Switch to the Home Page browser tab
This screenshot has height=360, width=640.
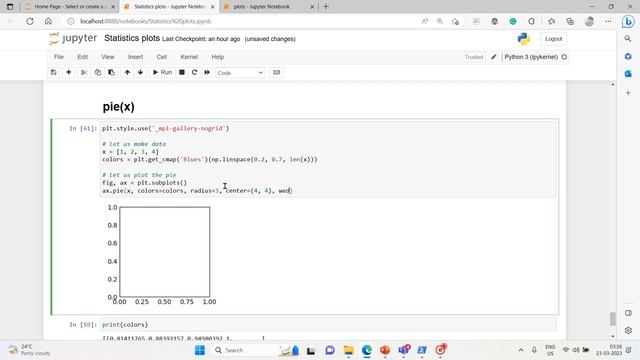click(68, 7)
